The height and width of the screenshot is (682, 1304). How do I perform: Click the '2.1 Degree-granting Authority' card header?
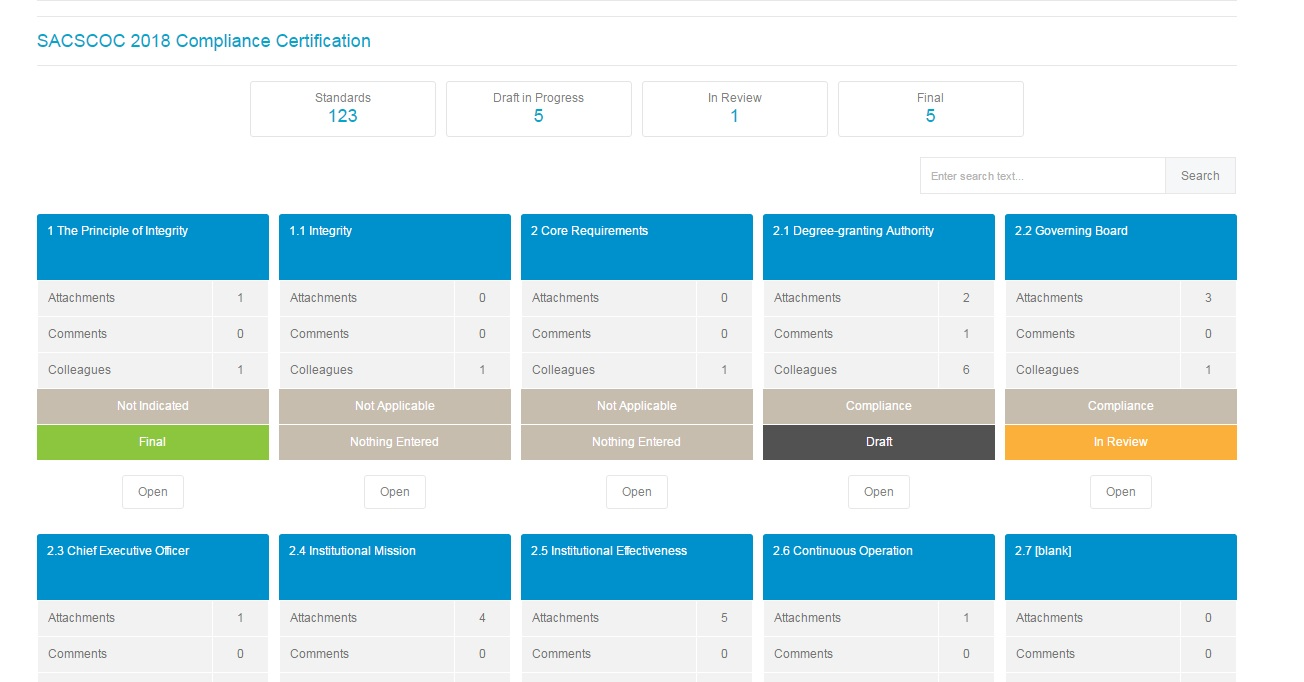point(879,247)
